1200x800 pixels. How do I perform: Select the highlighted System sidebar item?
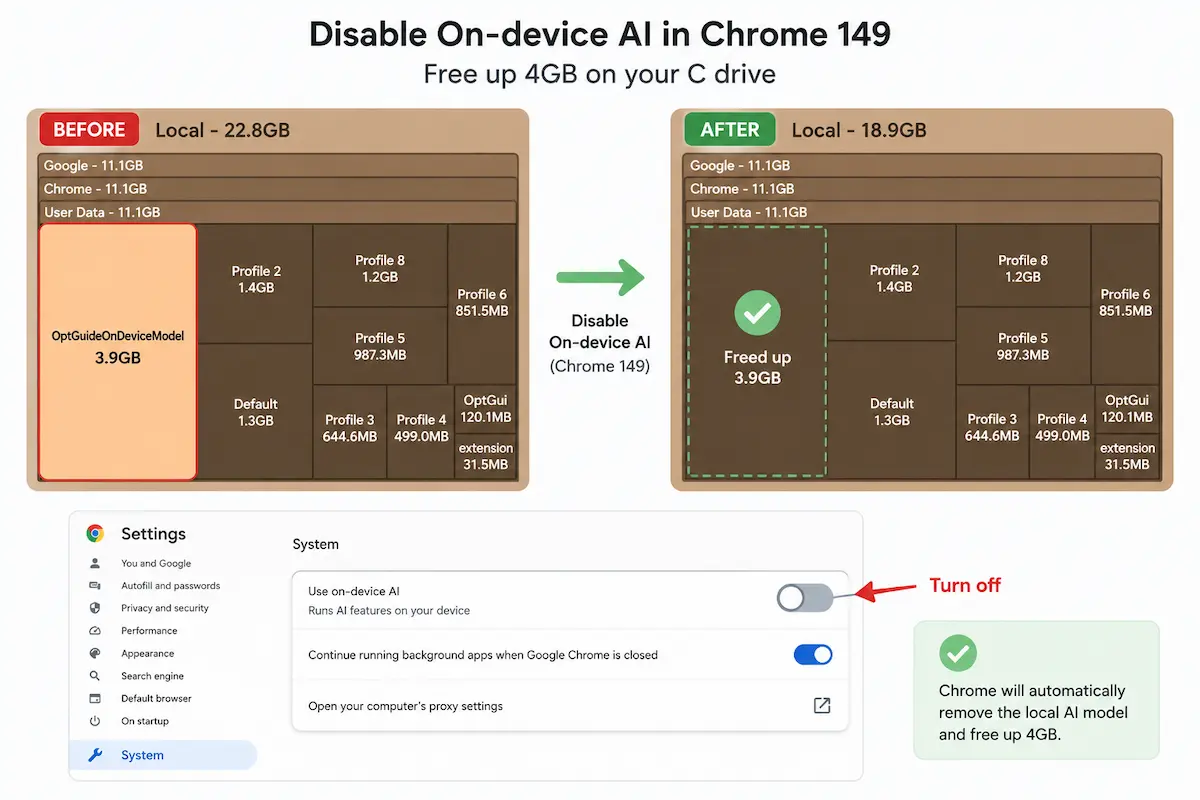tap(163, 755)
